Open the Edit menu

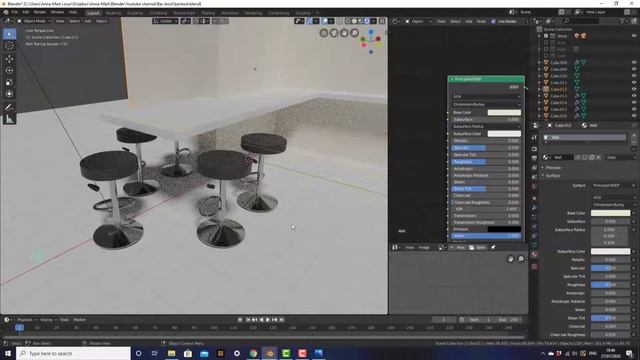(26, 12)
